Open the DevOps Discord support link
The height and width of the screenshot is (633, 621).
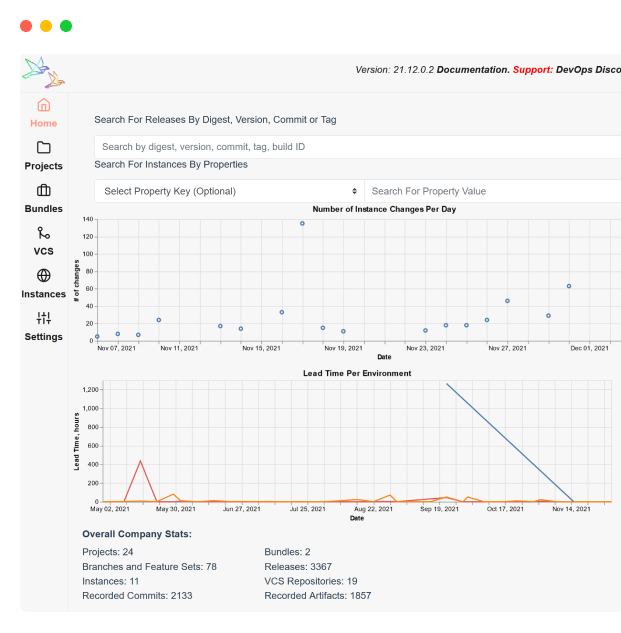click(587, 70)
